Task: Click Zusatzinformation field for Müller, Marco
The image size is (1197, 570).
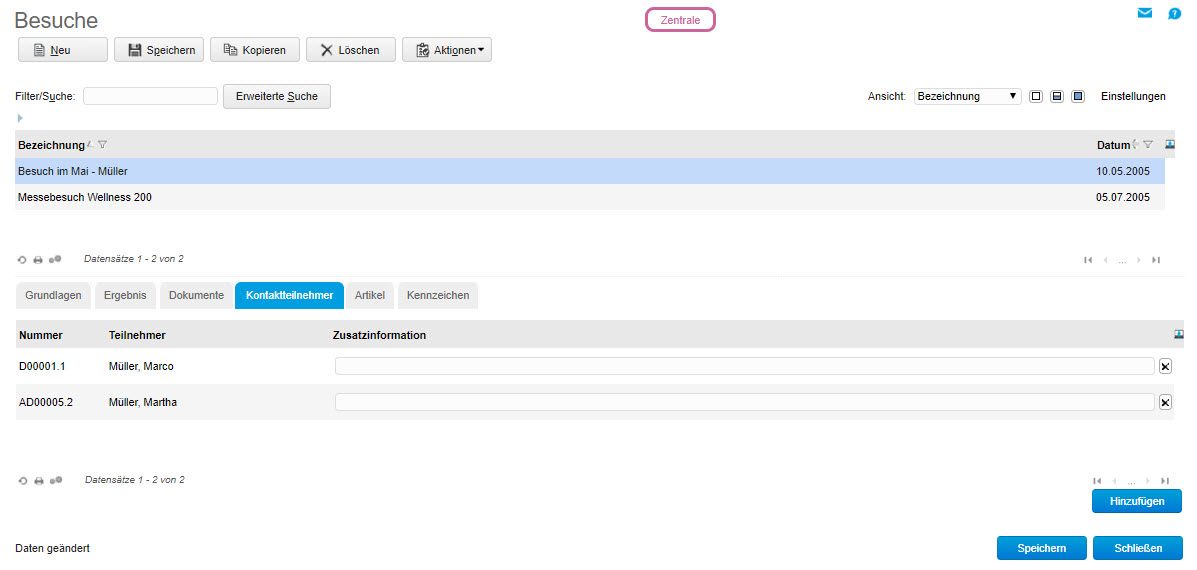Action: click(745, 366)
